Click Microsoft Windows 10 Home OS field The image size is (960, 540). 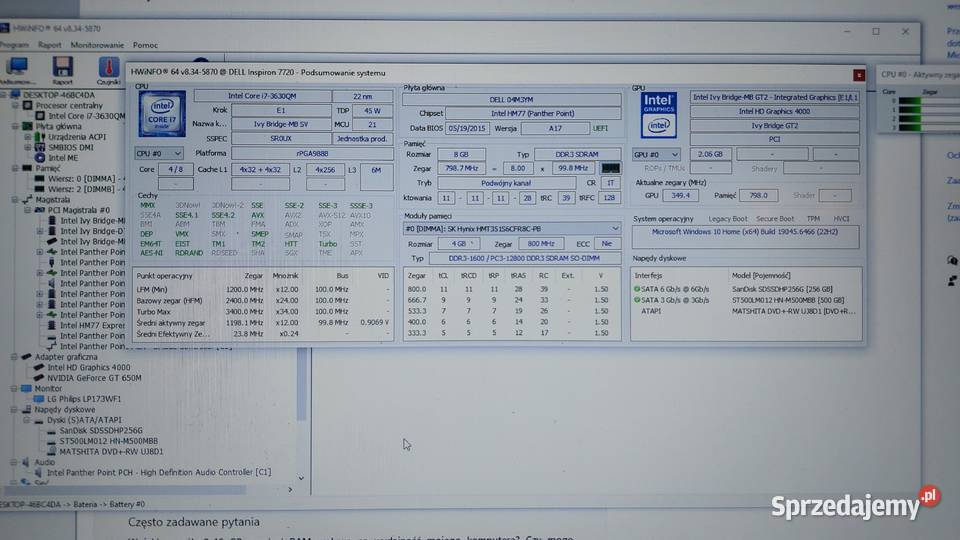point(745,236)
